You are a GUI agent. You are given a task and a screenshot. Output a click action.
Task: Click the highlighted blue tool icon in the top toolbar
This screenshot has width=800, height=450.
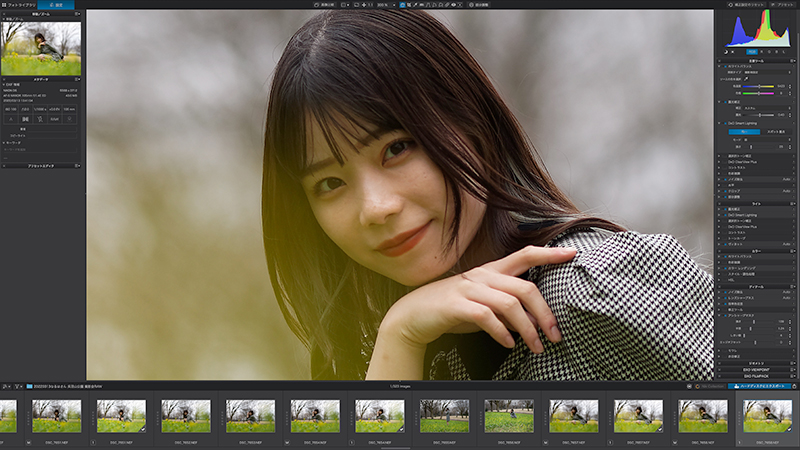[402, 5]
